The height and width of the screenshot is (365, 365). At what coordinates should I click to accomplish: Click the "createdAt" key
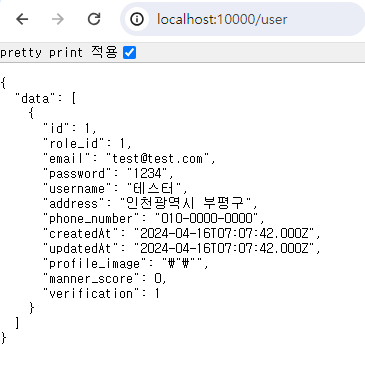(x=80, y=233)
